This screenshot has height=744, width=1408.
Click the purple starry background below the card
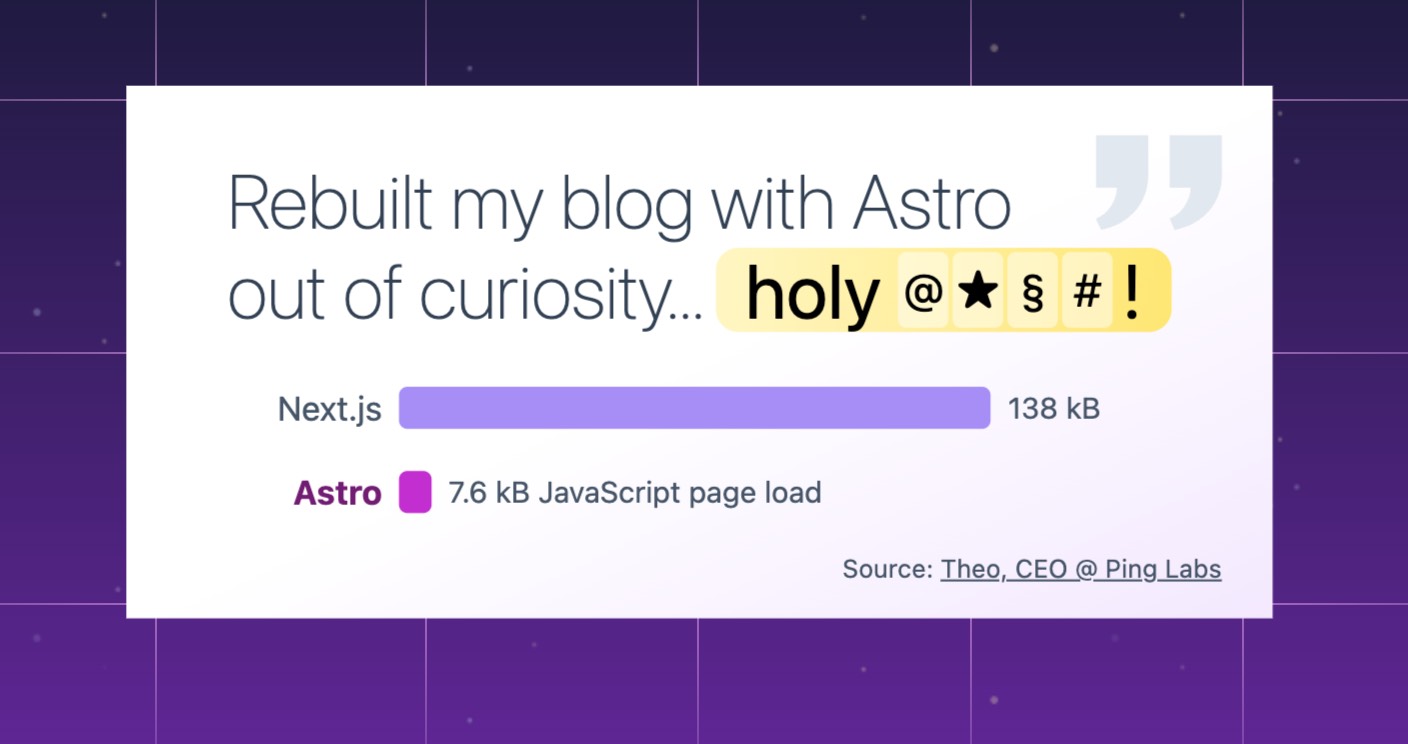pyautogui.click(x=704, y=682)
